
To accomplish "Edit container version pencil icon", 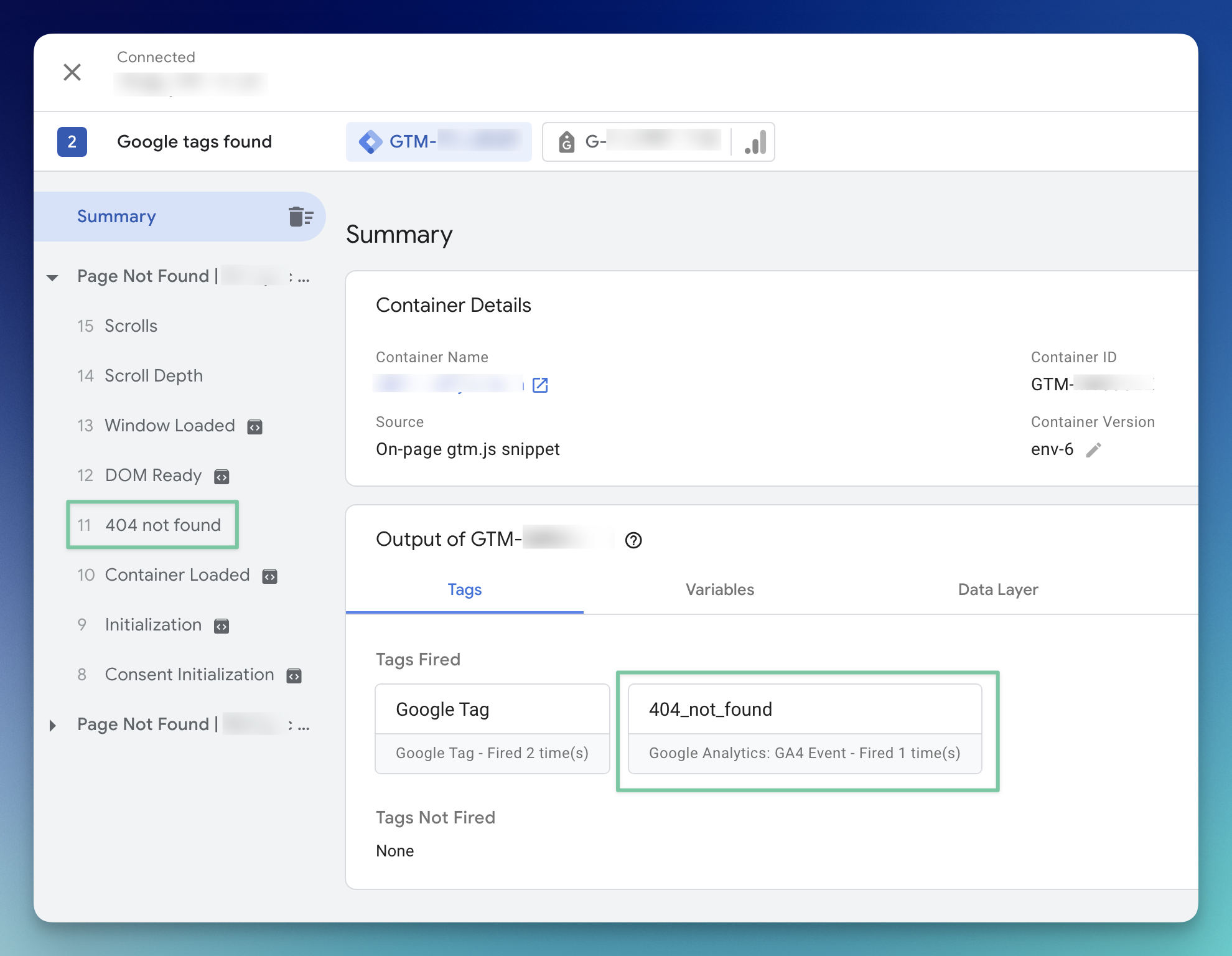I will coord(1093,450).
